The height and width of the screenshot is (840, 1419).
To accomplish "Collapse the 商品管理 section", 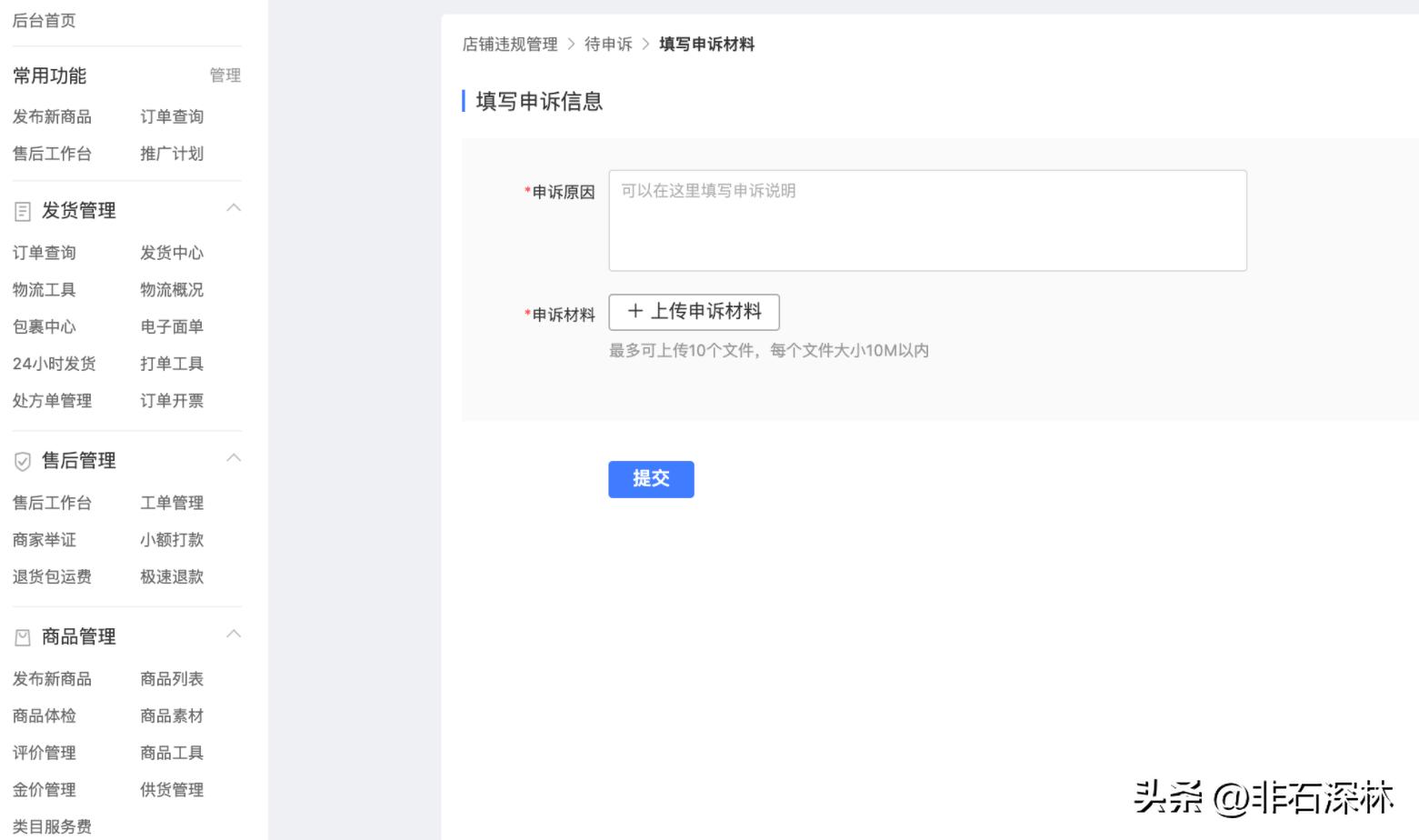I will 235,634.
